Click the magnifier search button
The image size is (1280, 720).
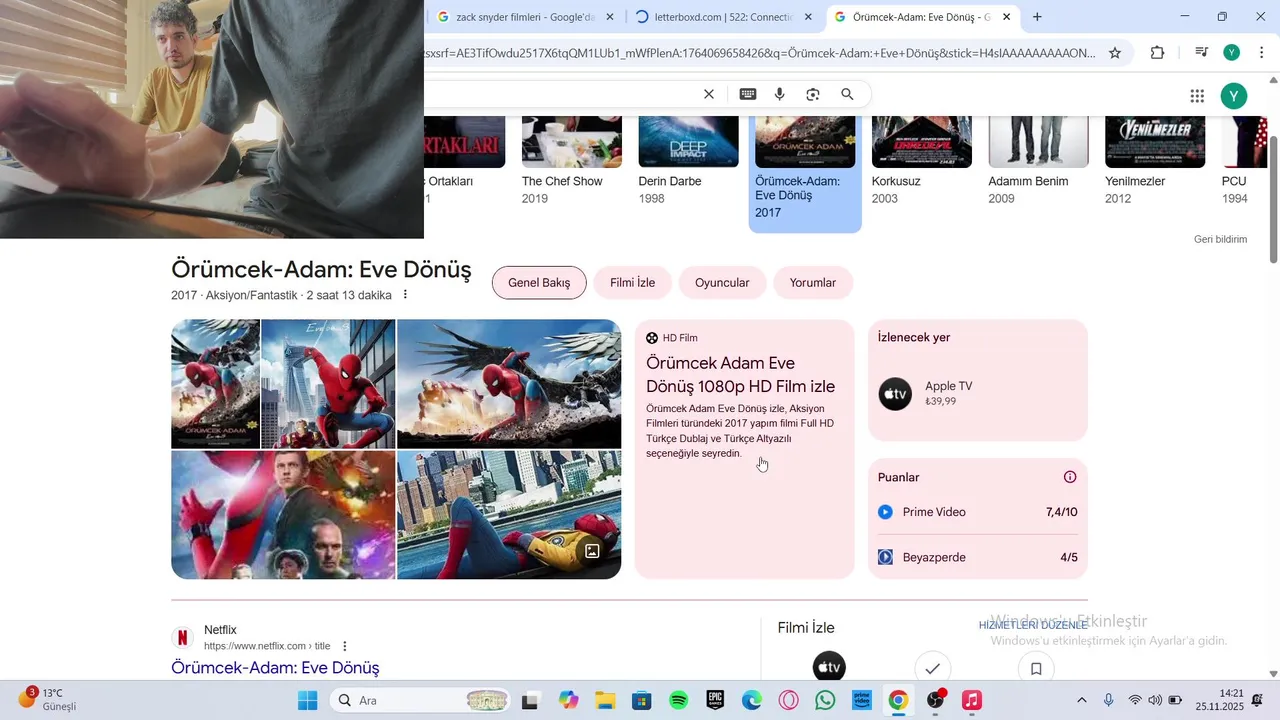click(847, 94)
